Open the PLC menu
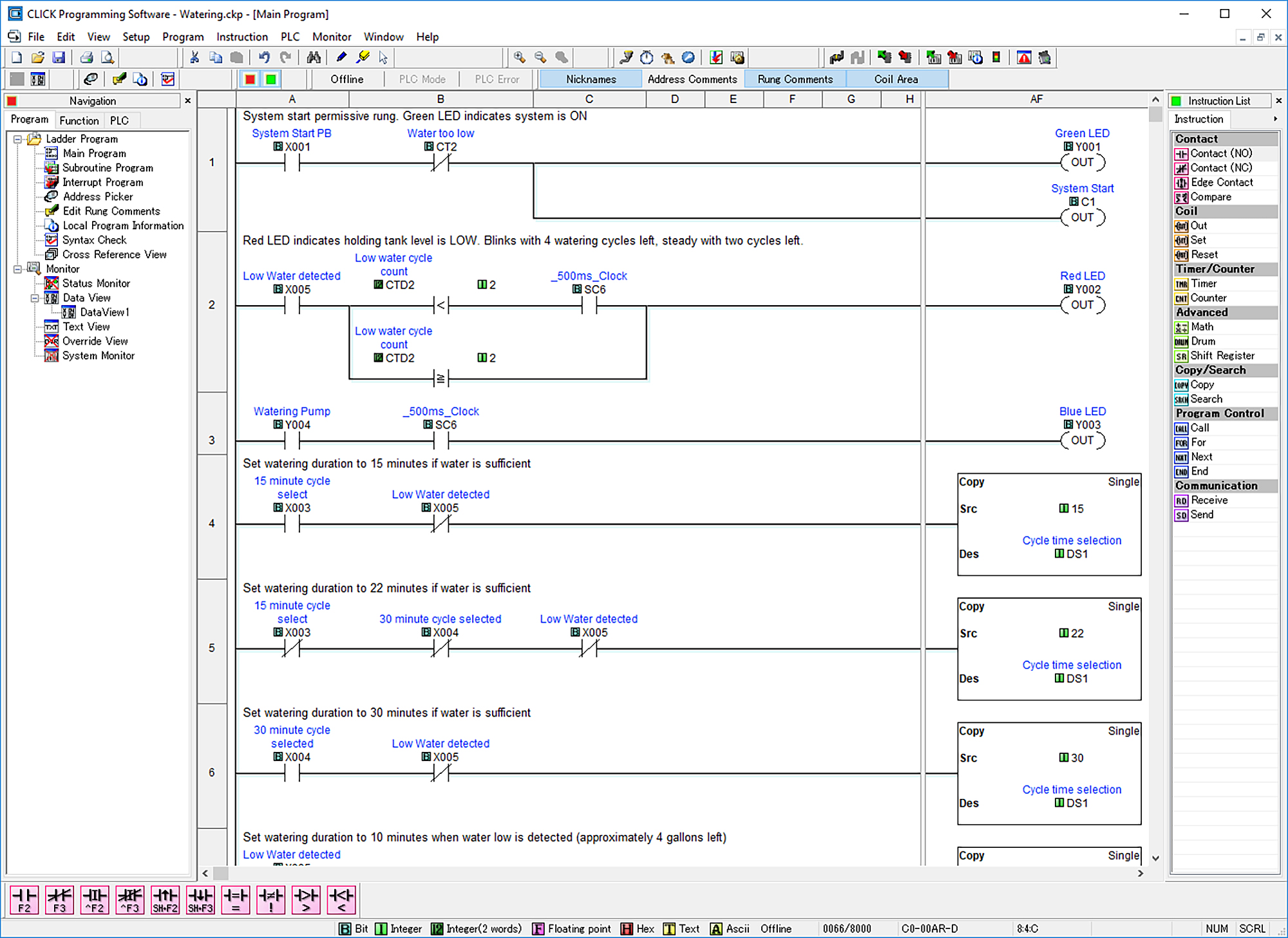The image size is (1288, 938). click(x=290, y=37)
